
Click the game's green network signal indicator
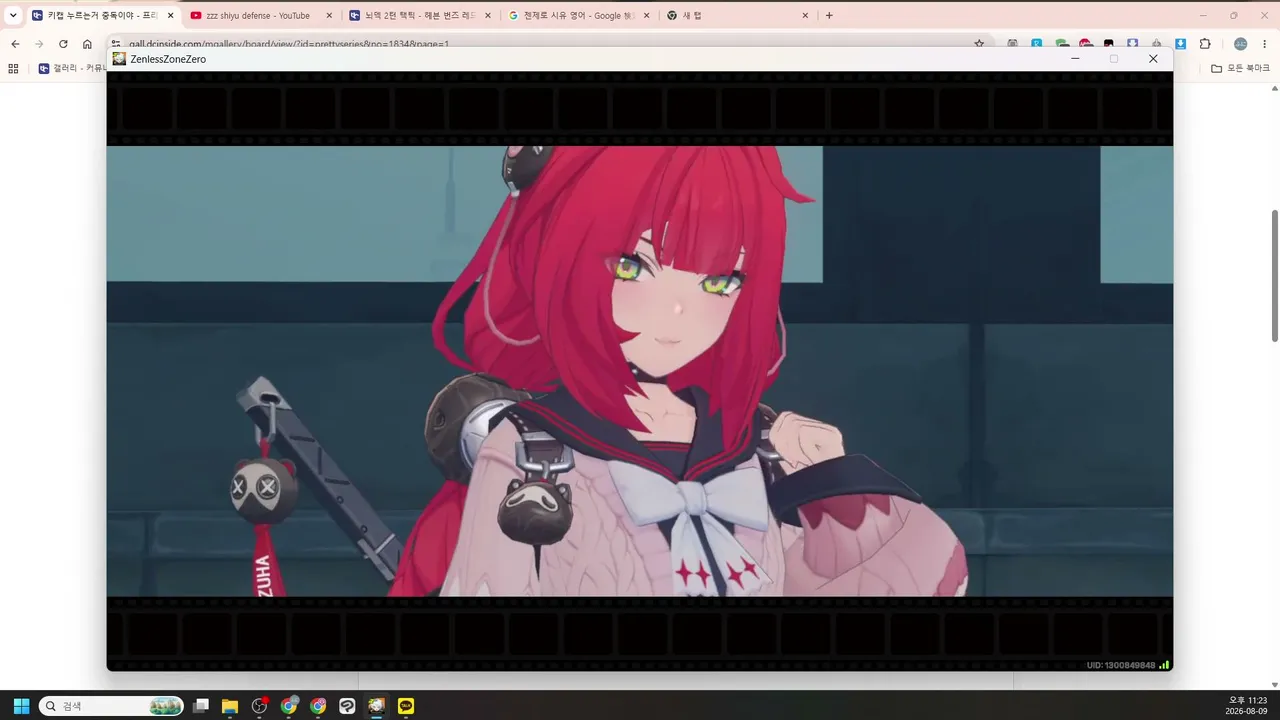tap(1164, 665)
